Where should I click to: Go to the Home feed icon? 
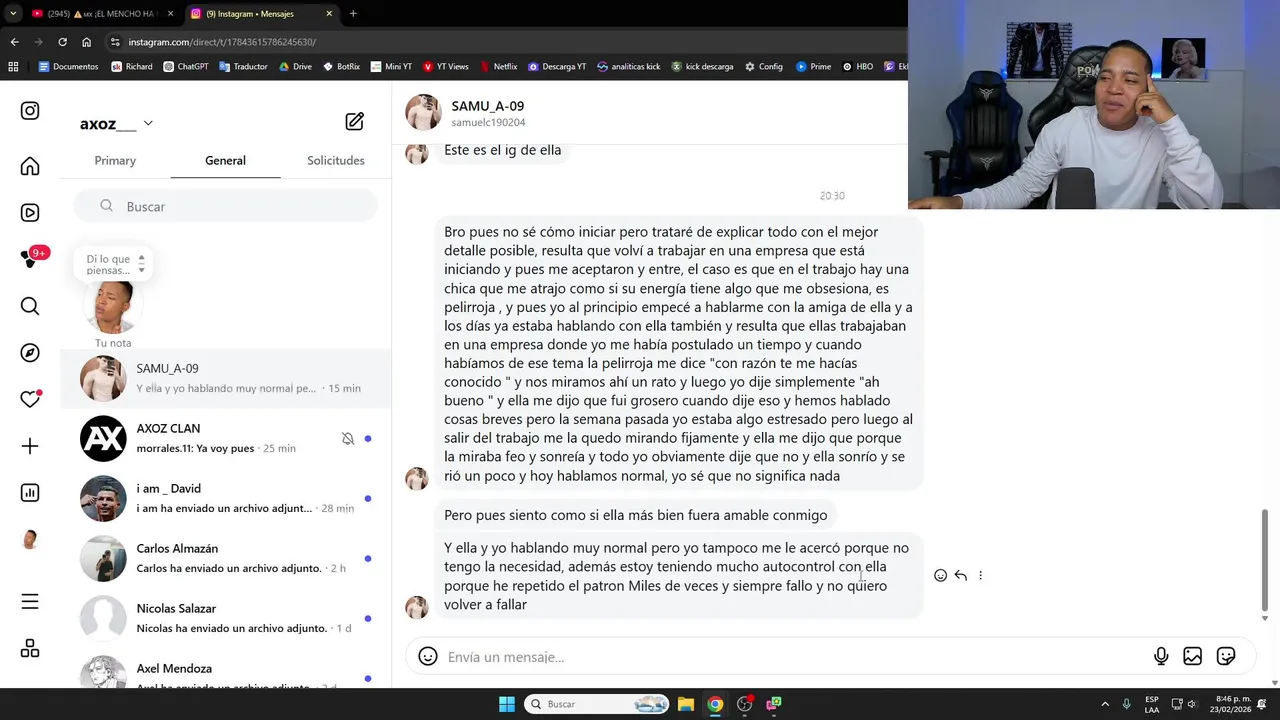[30, 166]
